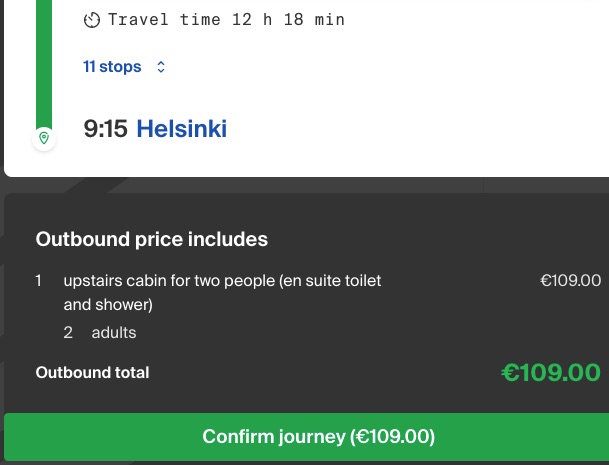Click the cabin price €109.00 on the item row
Viewport: 609px width, 465px height.
click(571, 280)
